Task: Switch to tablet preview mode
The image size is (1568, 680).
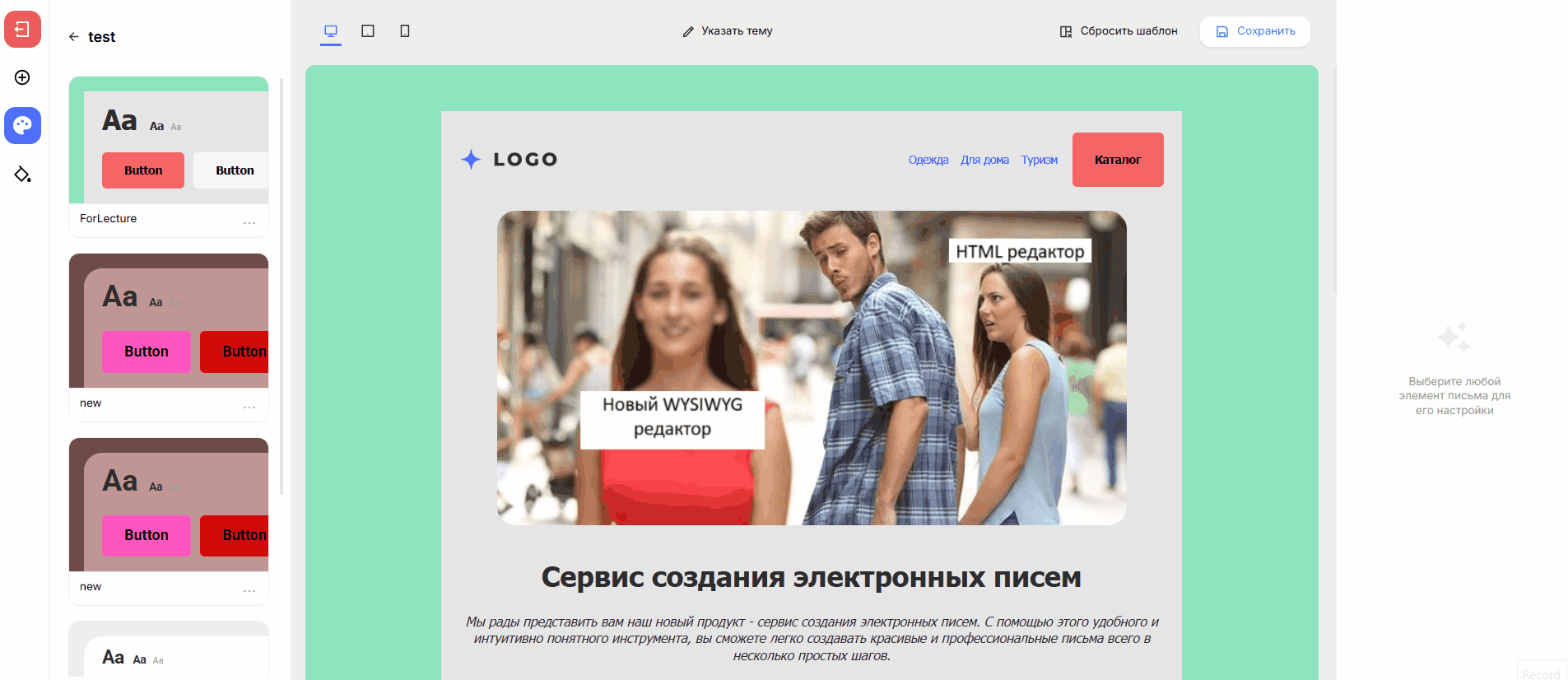Action: pyautogui.click(x=368, y=31)
